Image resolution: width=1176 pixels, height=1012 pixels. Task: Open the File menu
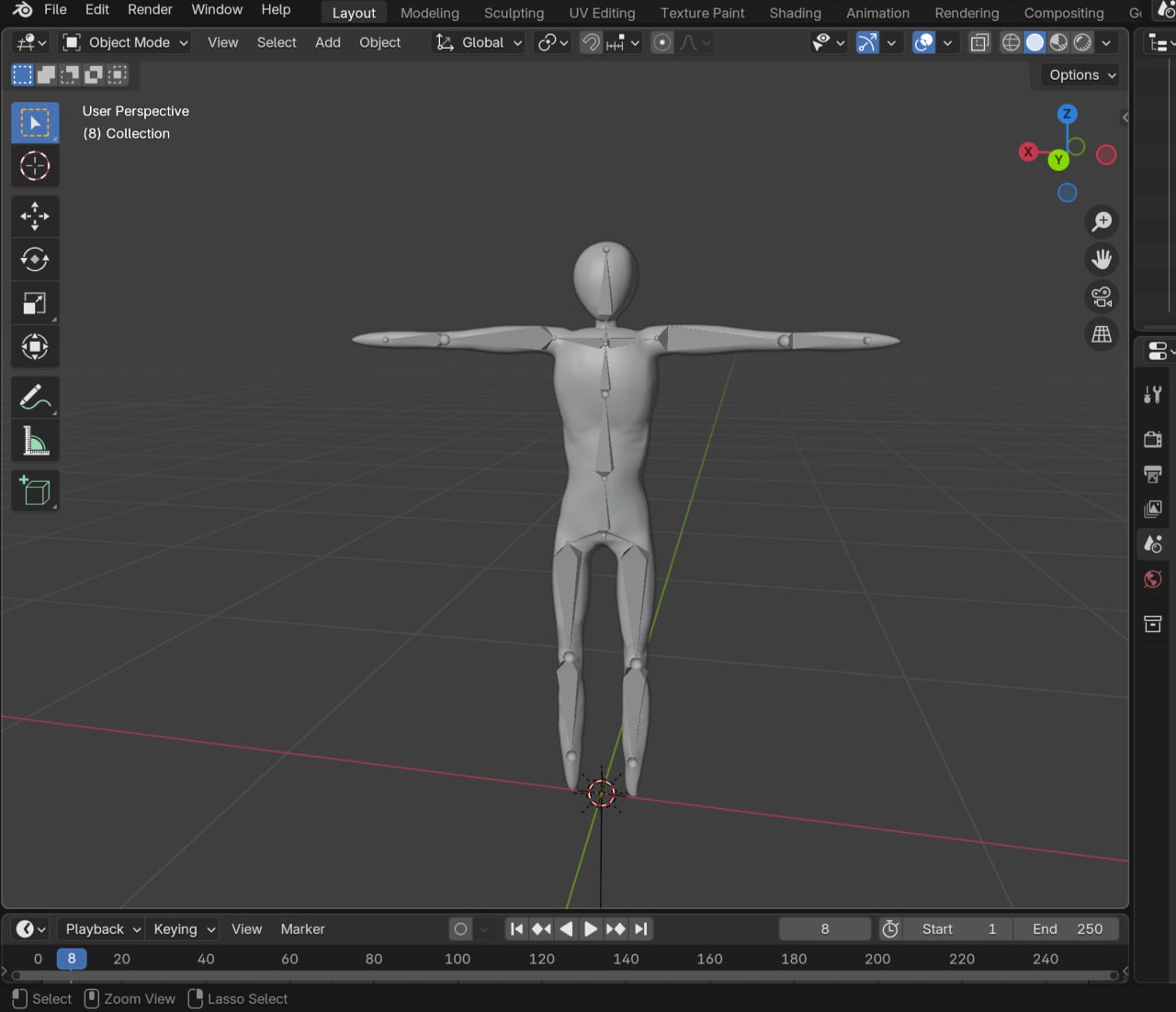pyautogui.click(x=55, y=10)
